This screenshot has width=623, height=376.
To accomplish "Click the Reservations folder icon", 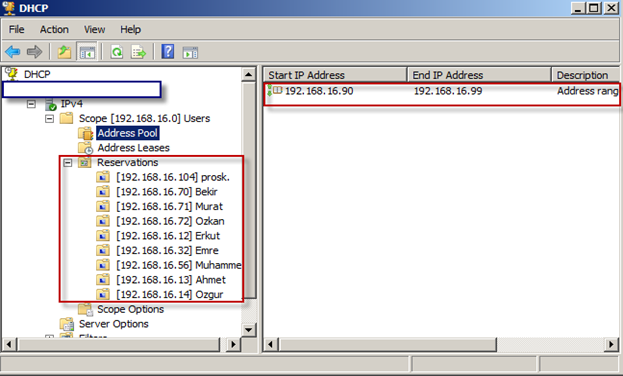I will 84,162.
